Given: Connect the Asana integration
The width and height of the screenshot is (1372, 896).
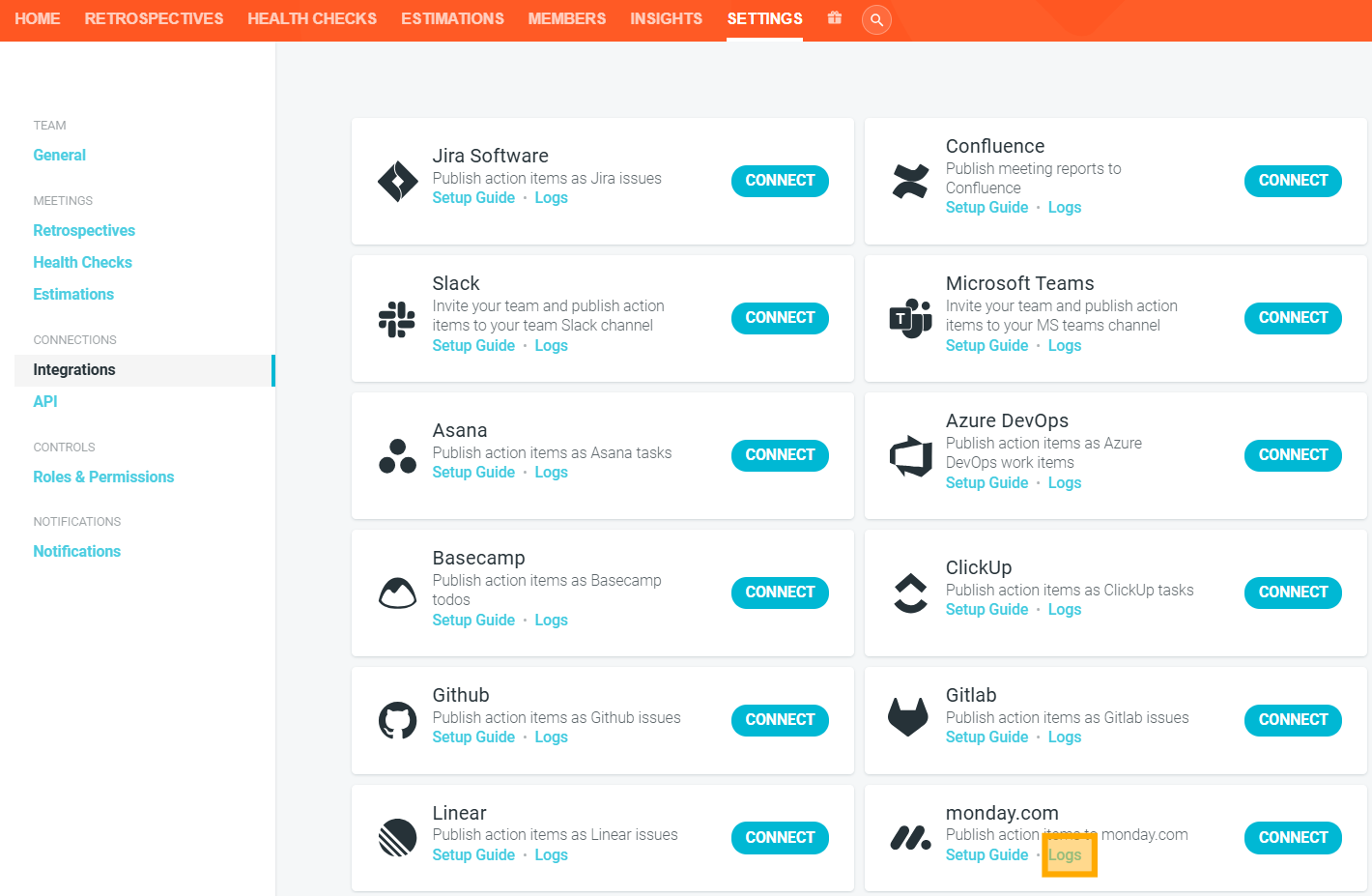Looking at the screenshot, I should (x=780, y=455).
